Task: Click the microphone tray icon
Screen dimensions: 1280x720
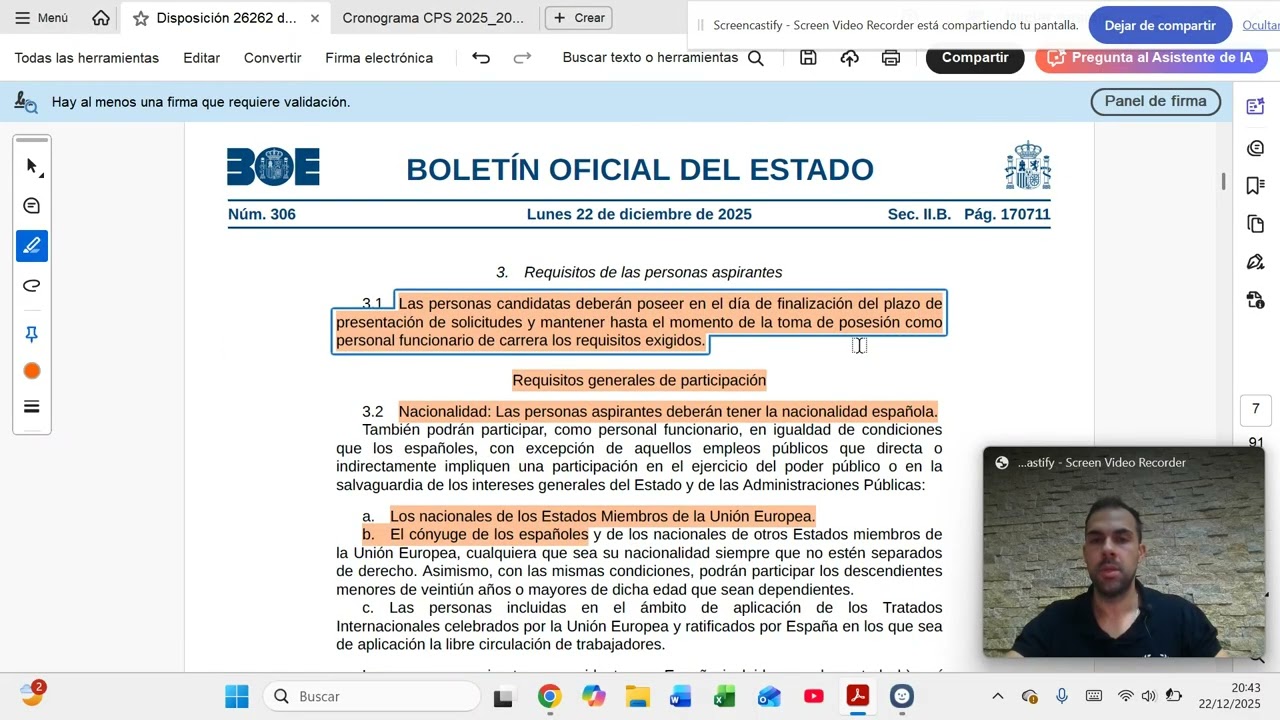Action: pyautogui.click(x=1061, y=696)
